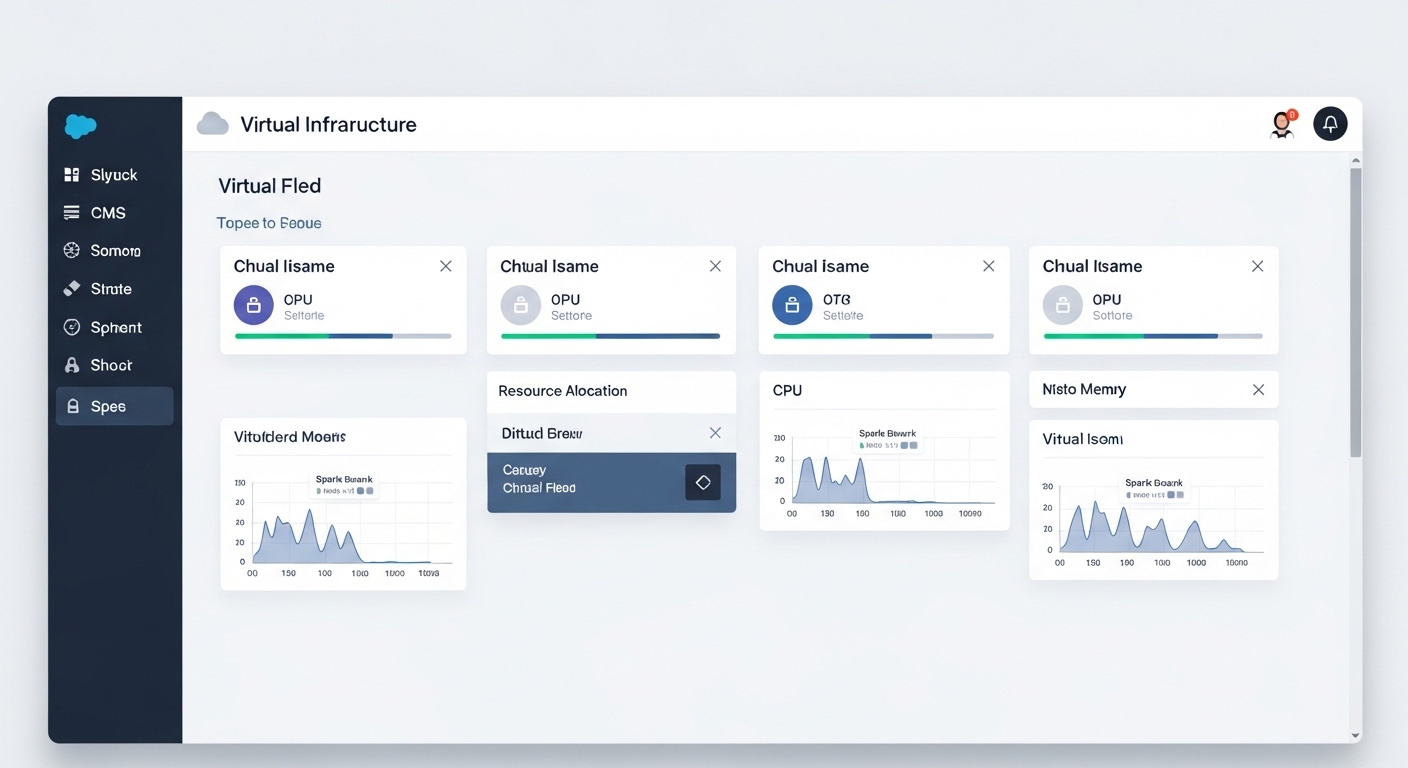Dismiss the Dittud Brew entry

pos(715,433)
